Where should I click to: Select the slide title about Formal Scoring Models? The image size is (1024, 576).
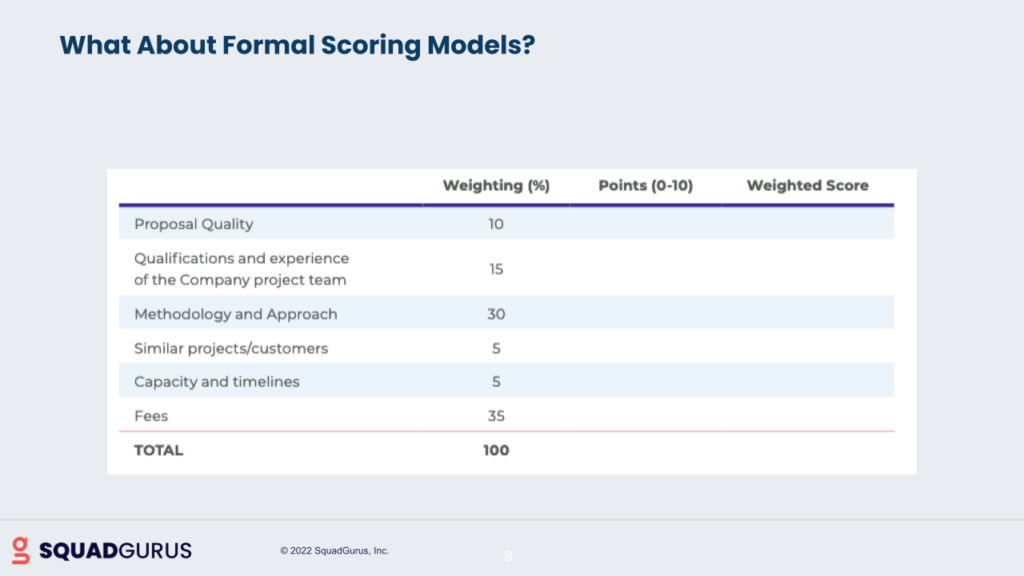click(x=295, y=45)
